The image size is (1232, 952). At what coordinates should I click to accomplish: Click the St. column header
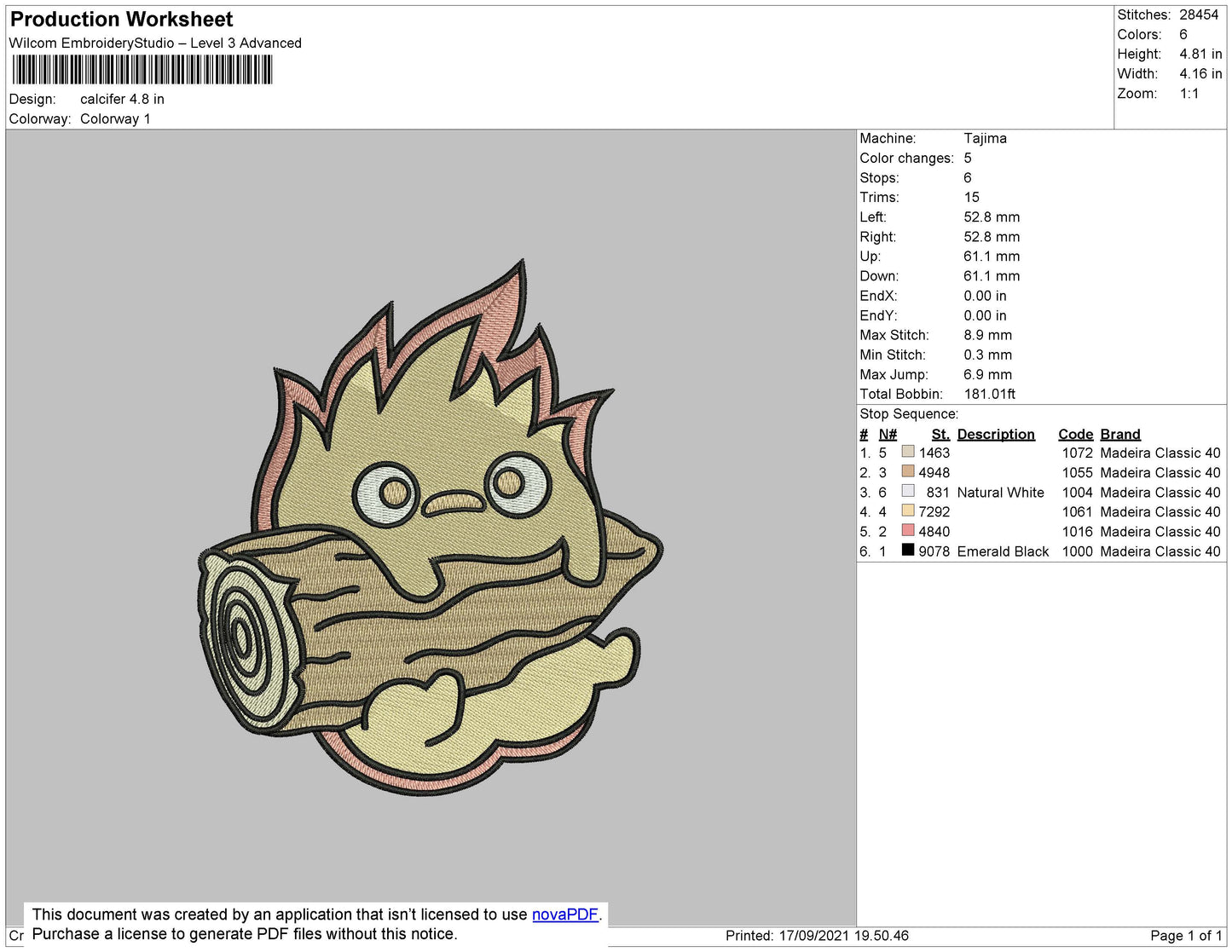pos(940,434)
